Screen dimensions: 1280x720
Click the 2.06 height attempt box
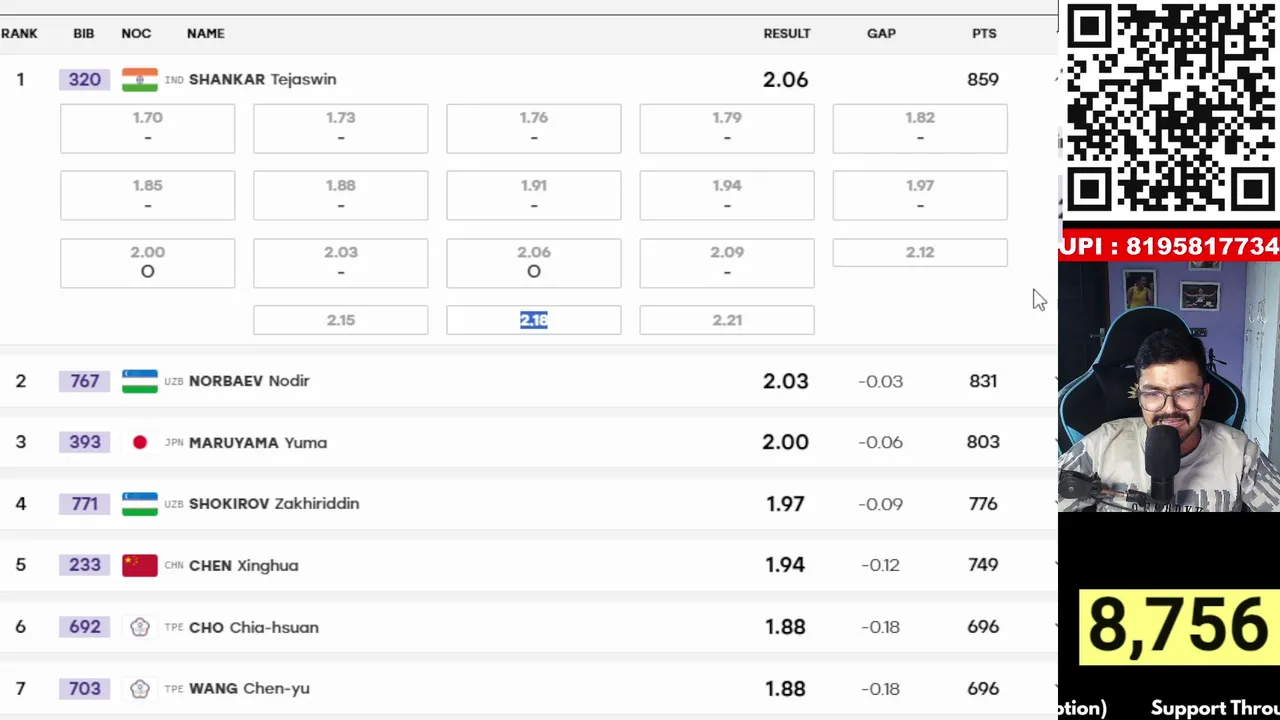coord(534,263)
